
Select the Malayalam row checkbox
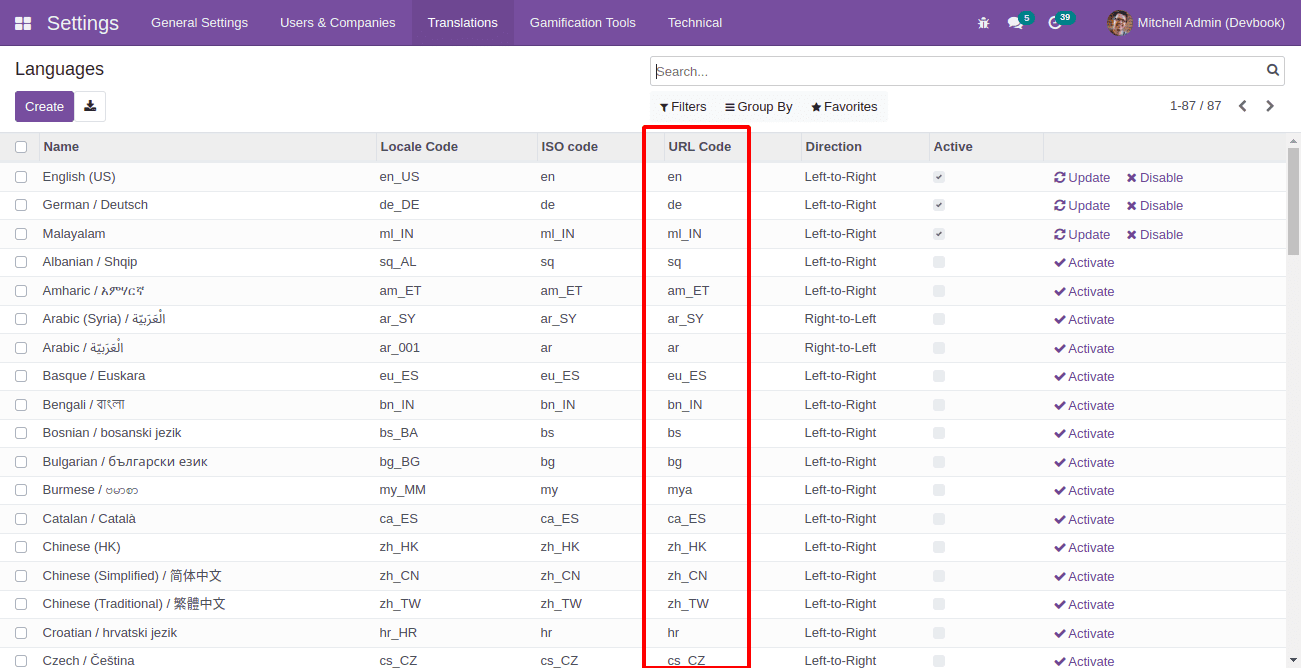click(21, 234)
